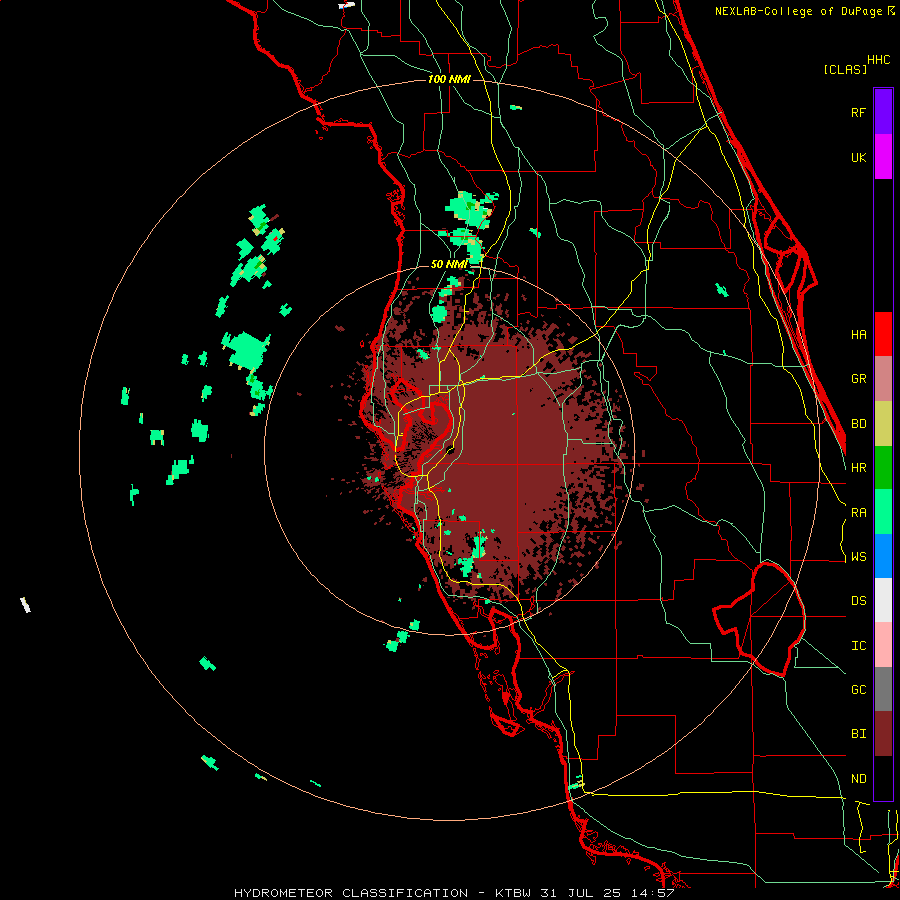Click the WS legend label

pos(858,557)
